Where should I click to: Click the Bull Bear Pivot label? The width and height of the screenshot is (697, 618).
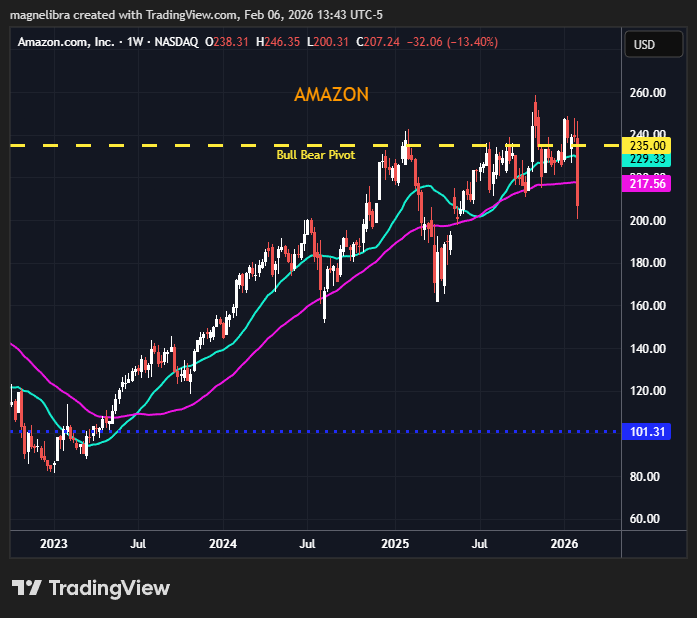coord(316,155)
